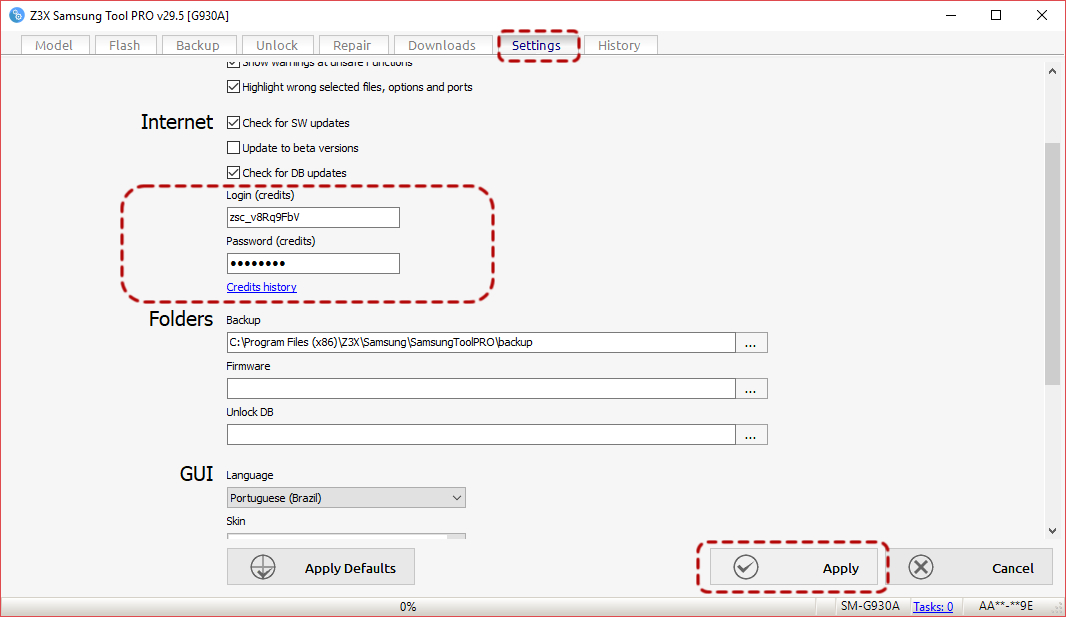Go to the Backup tab
This screenshot has width=1066, height=617.
click(x=199, y=45)
